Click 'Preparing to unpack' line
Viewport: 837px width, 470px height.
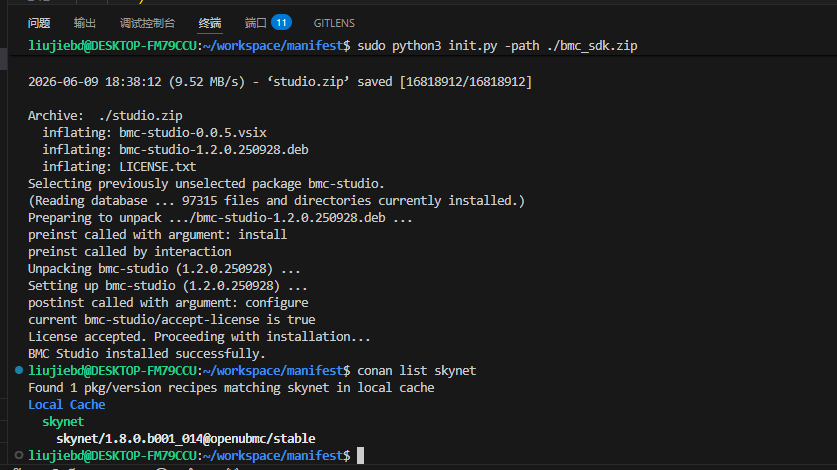pyautogui.click(x=220, y=218)
